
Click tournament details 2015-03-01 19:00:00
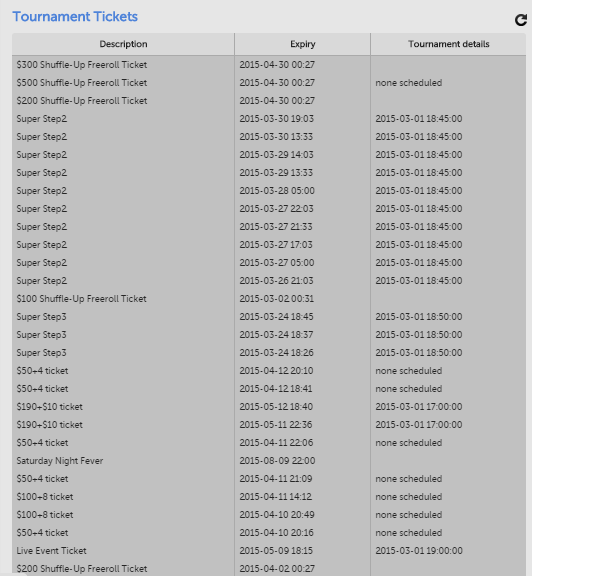click(419, 551)
